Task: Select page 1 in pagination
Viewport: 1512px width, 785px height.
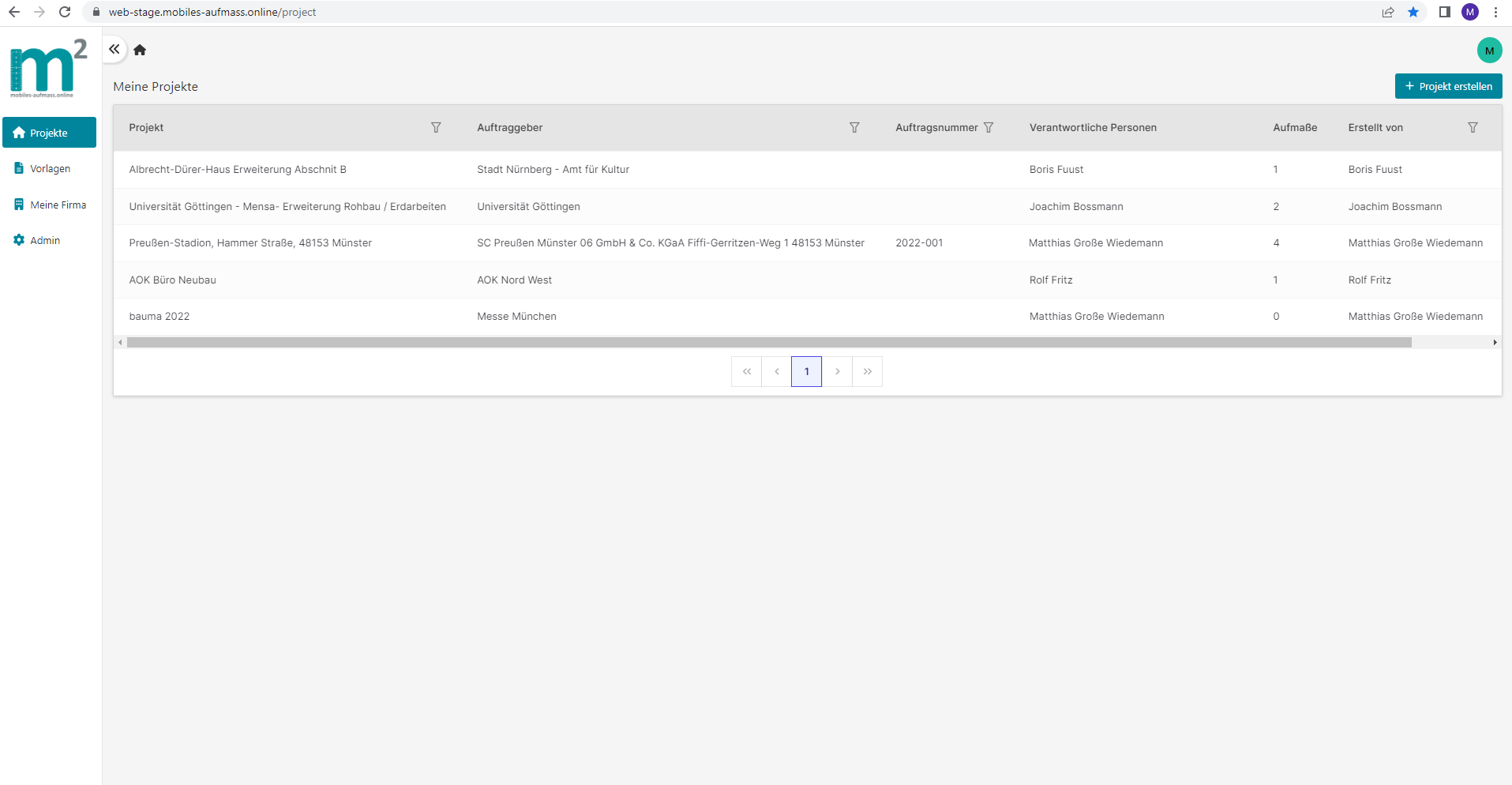Action: point(806,371)
